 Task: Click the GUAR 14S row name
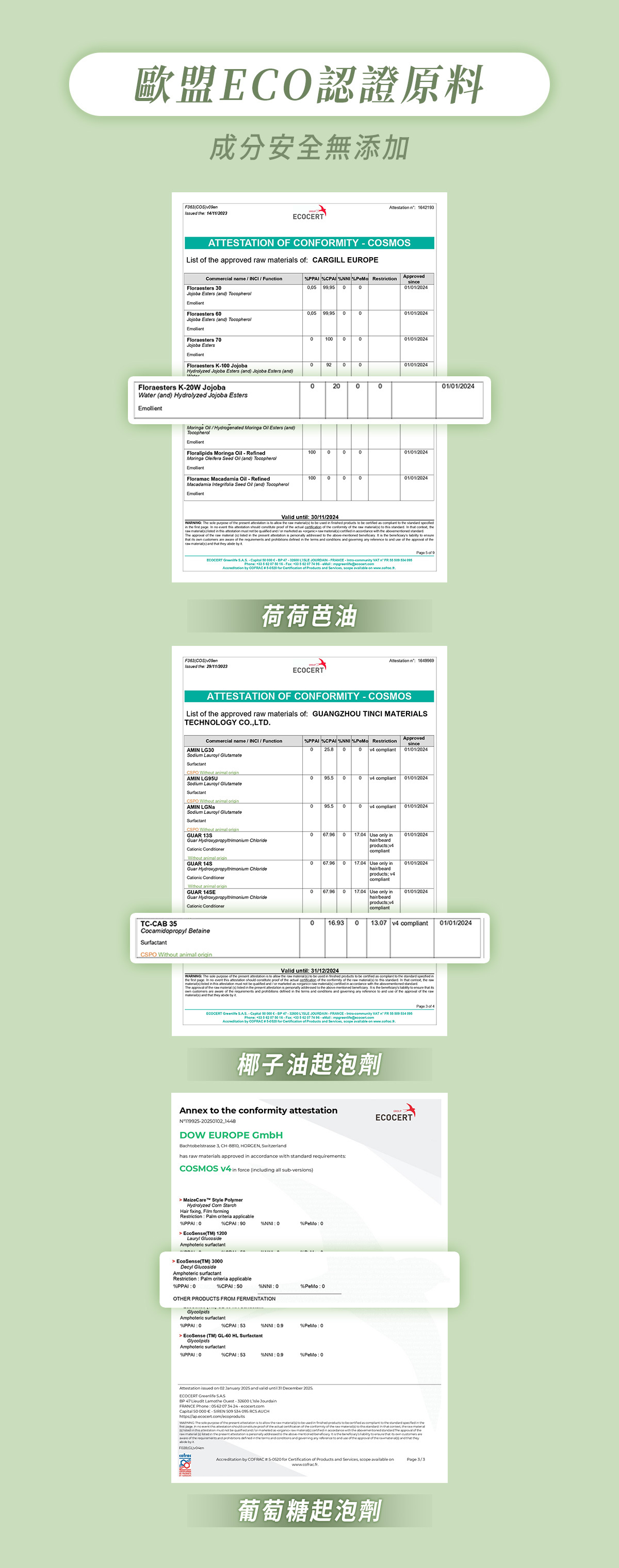coord(200,864)
